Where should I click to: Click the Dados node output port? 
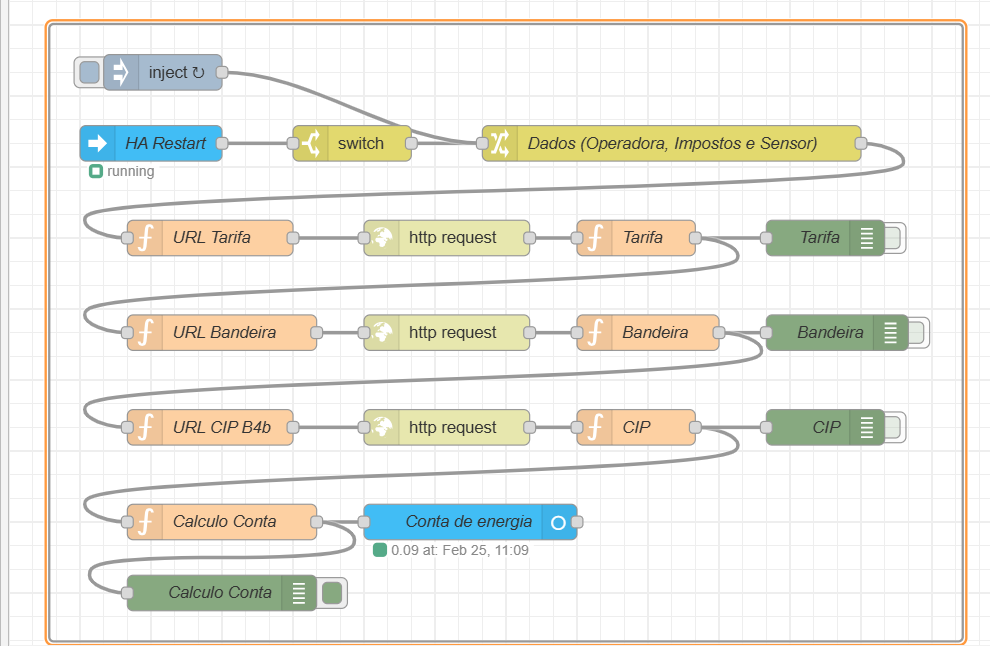(x=861, y=143)
